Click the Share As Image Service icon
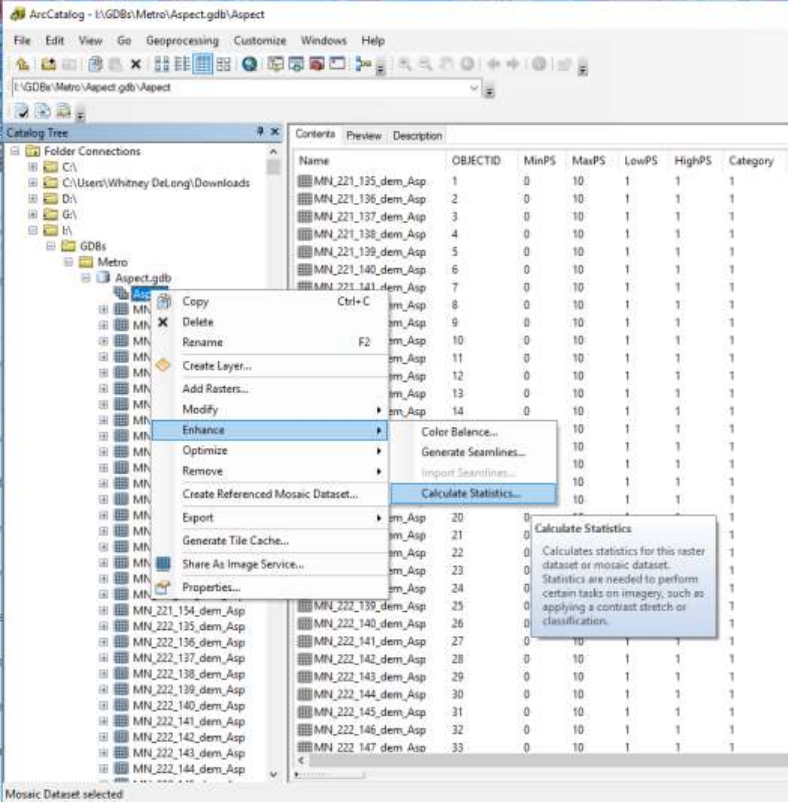This screenshot has width=788, height=802. pyautogui.click(x=163, y=564)
